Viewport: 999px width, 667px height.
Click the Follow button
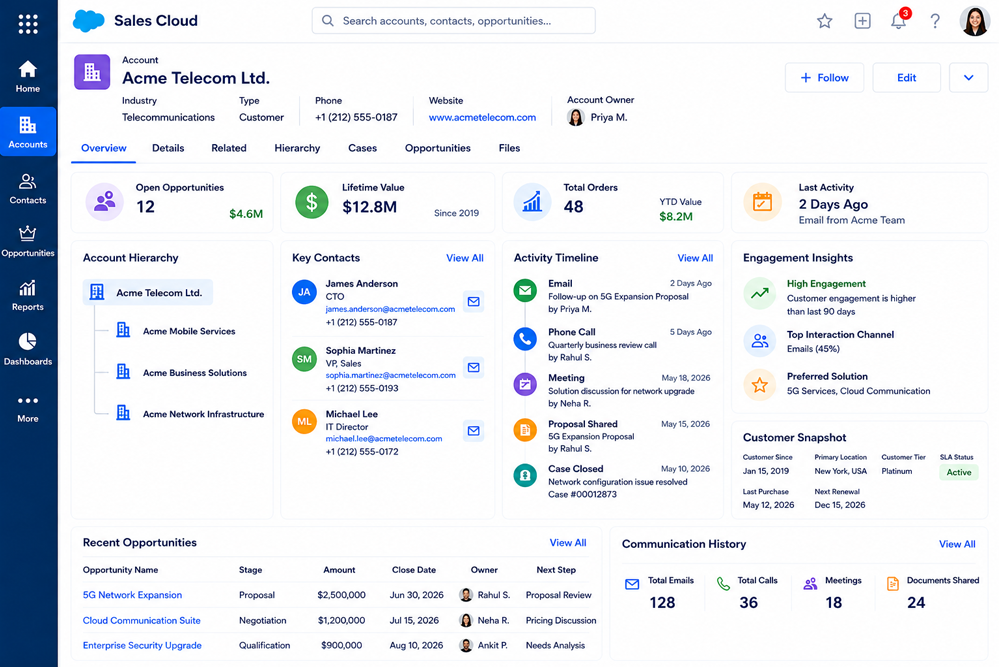click(824, 78)
